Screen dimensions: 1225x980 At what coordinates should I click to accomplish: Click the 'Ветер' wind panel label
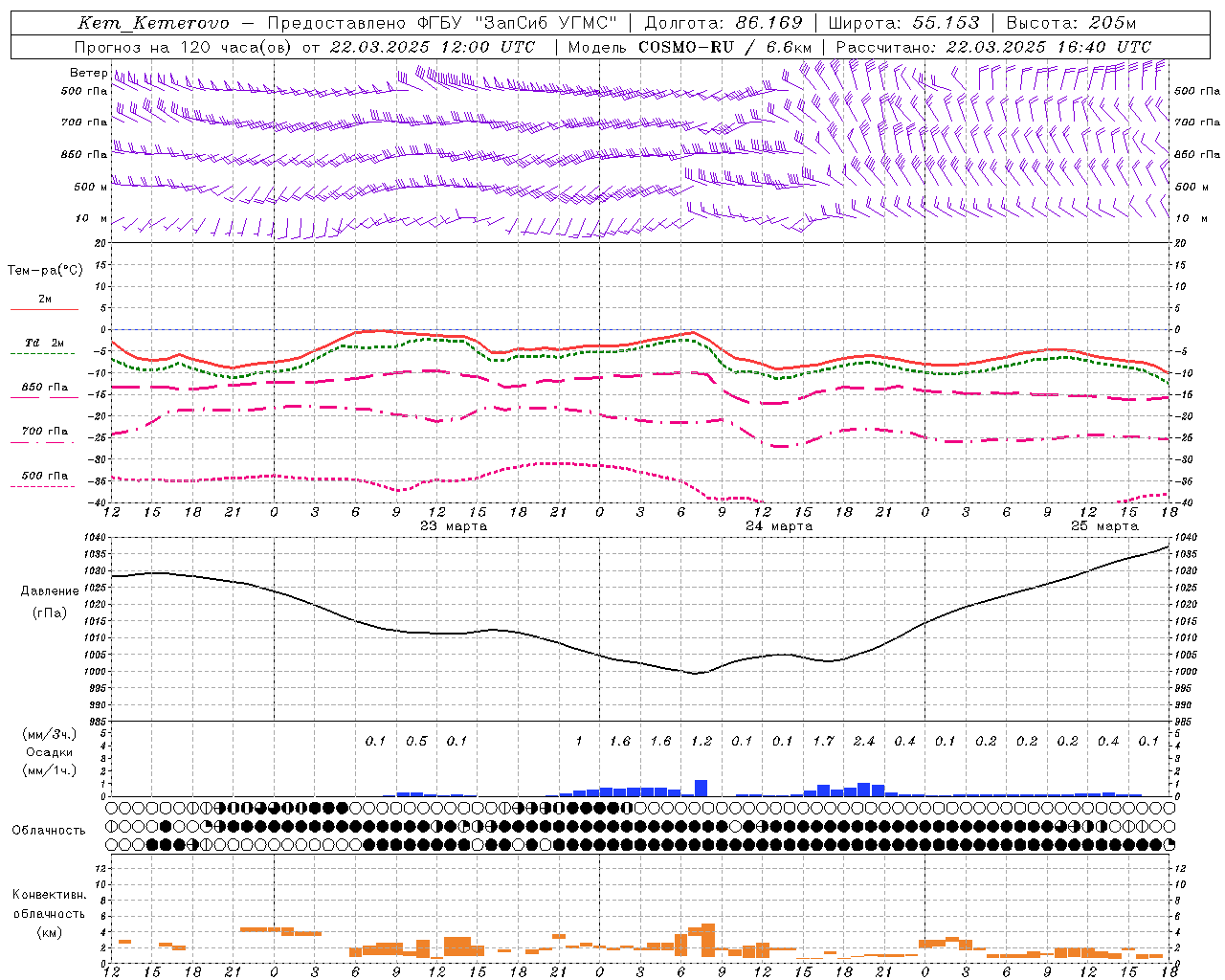[x=88, y=73]
